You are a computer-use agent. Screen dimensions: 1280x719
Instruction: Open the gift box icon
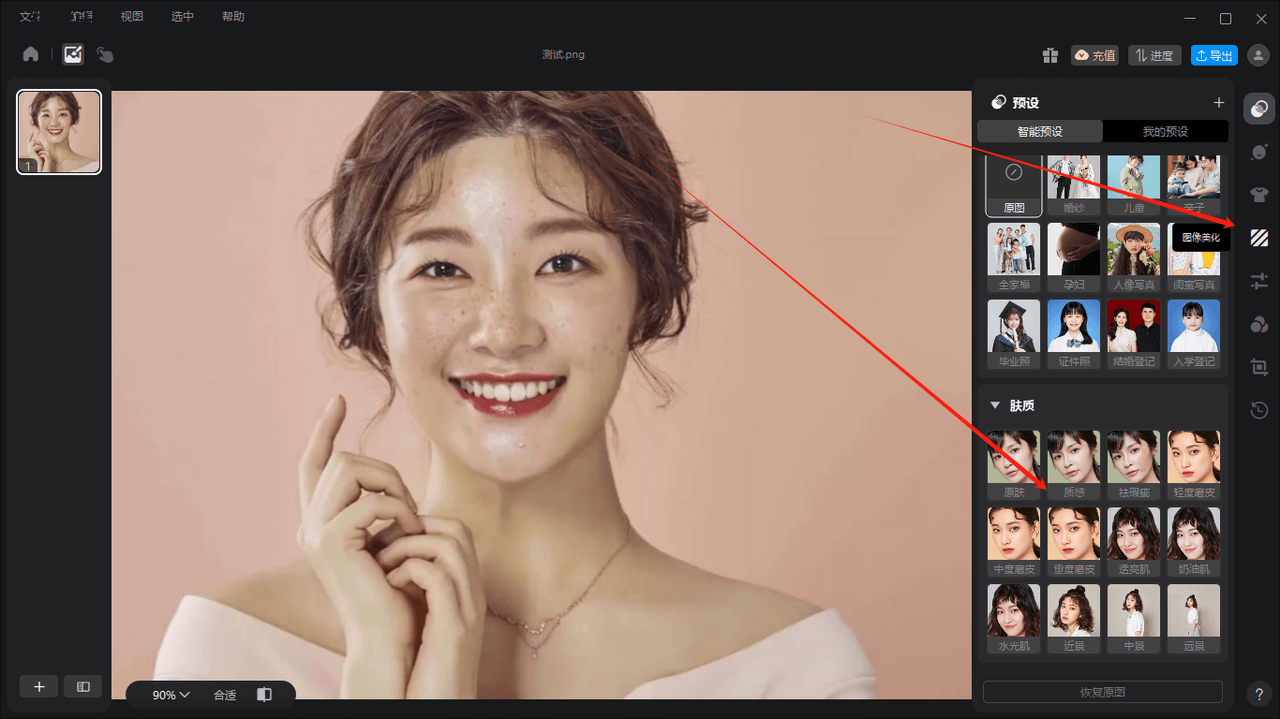[1049, 56]
